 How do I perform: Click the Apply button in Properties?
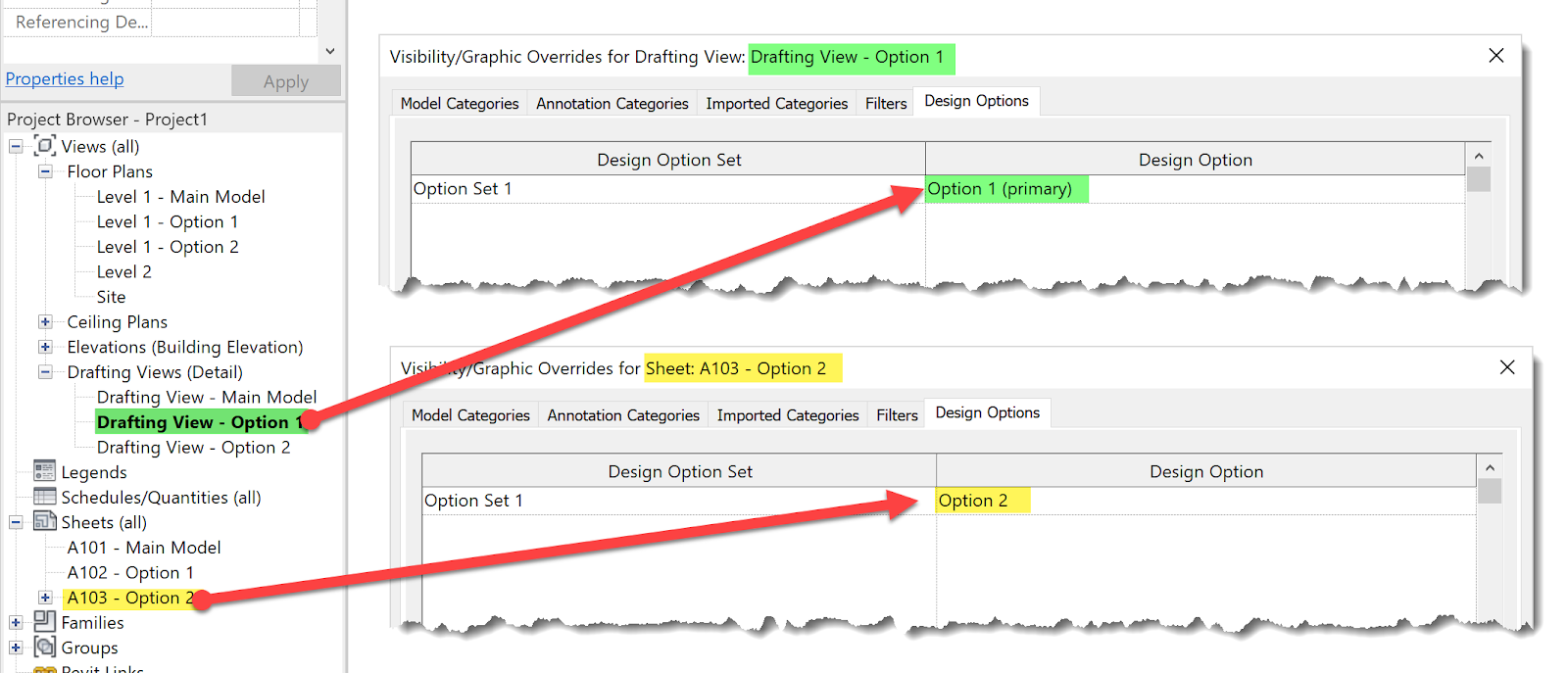[x=286, y=81]
